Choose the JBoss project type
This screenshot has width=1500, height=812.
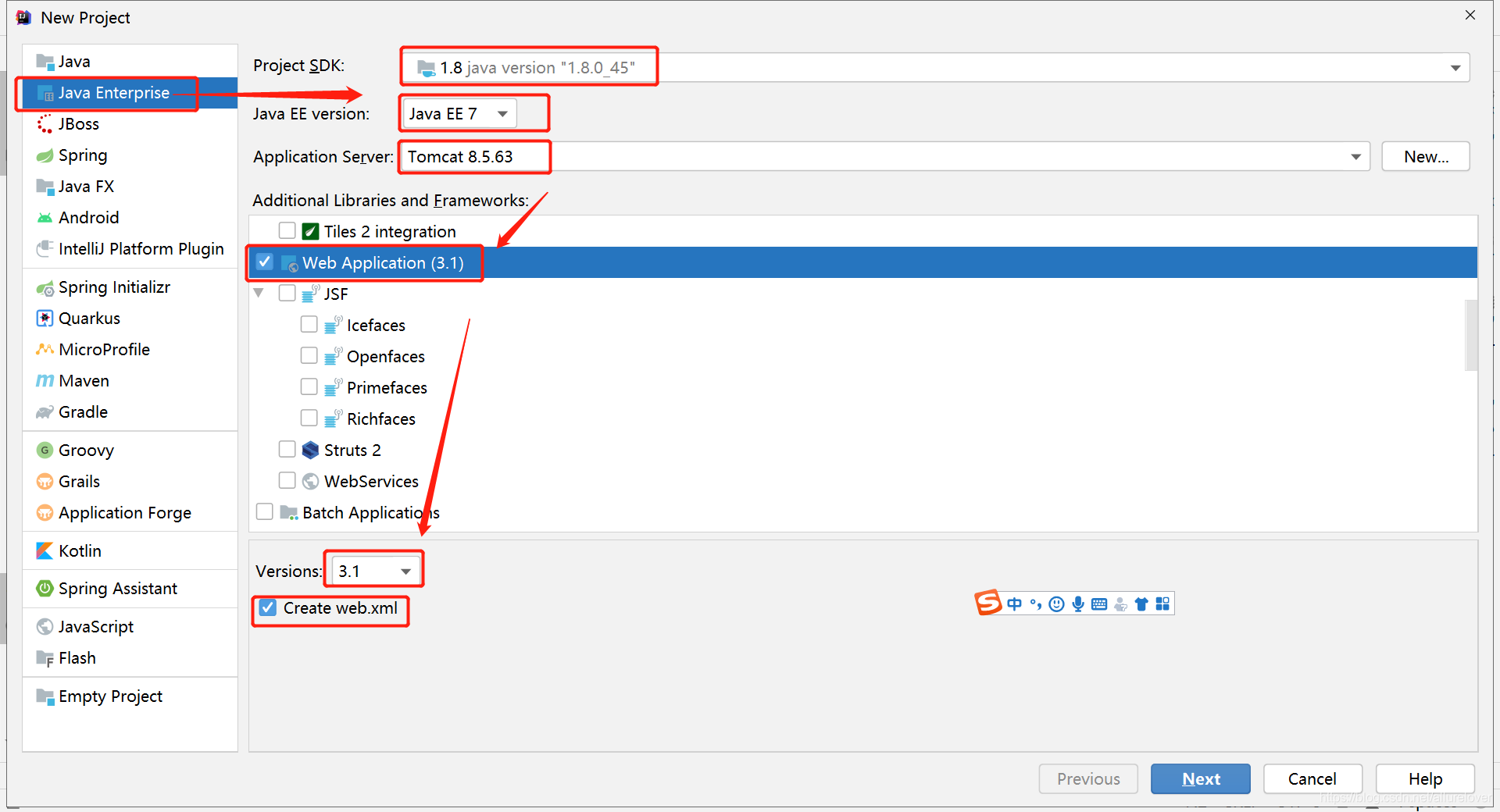[x=130, y=124]
